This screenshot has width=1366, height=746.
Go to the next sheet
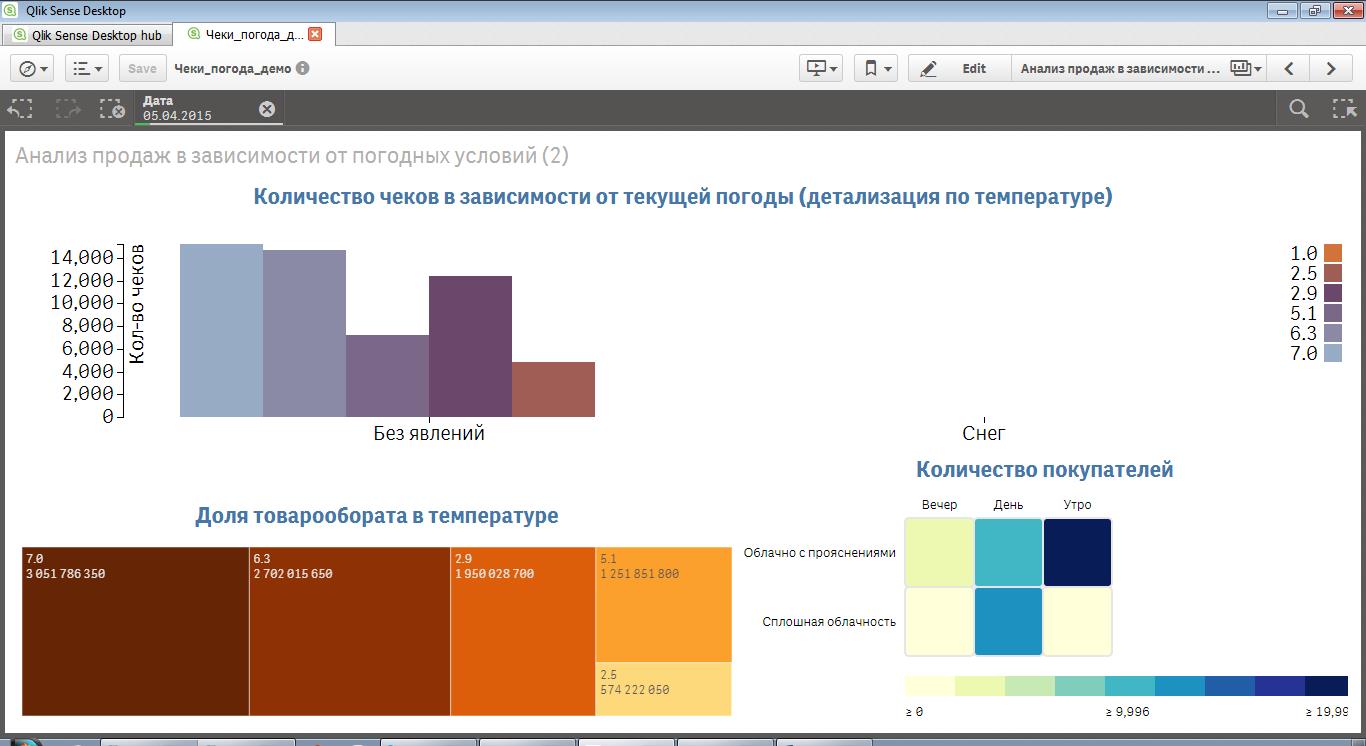click(1330, 69)
